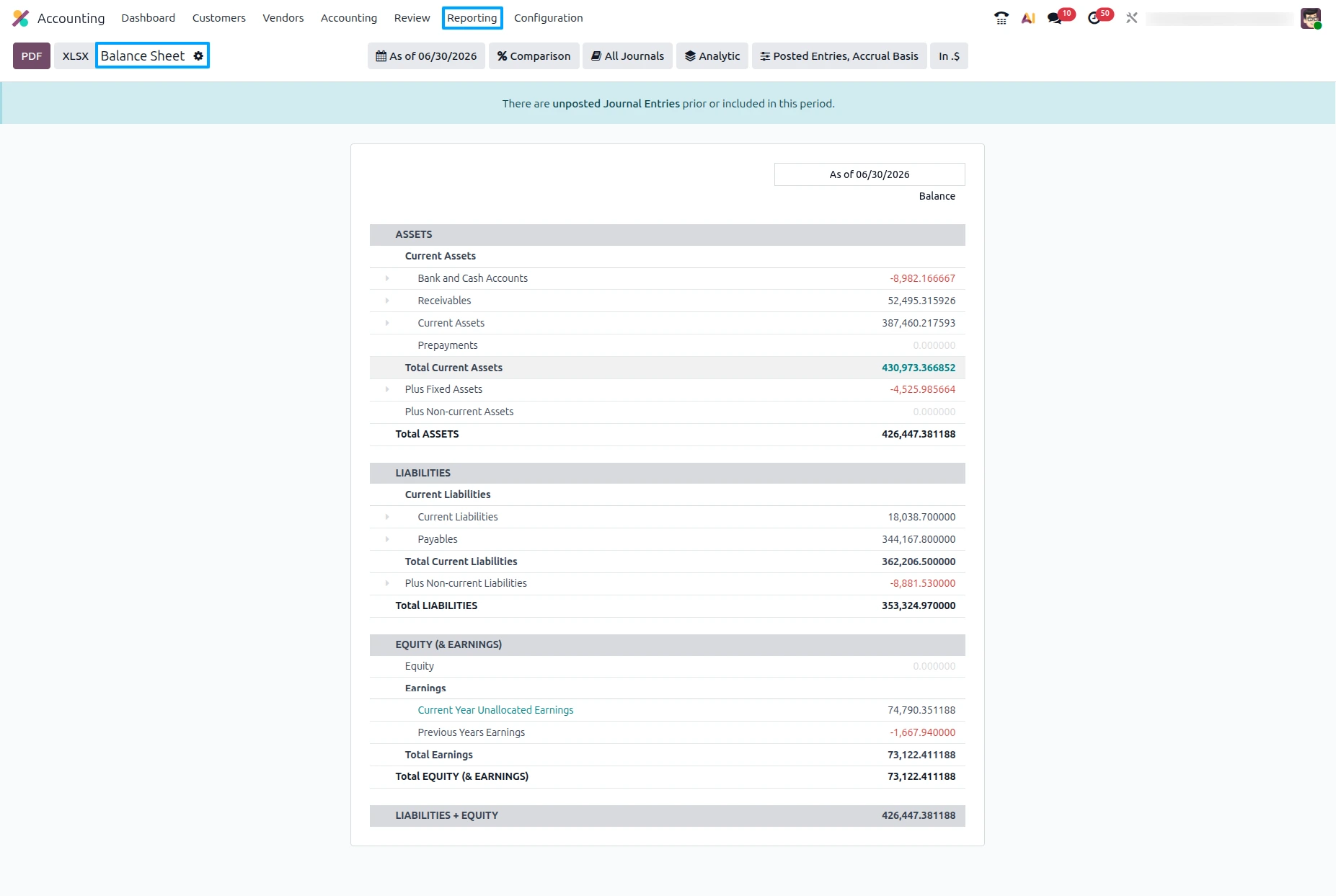Expand the Current Liabilities line row
The width and height of the screenshot is (1336, 896).
(x=387, y=517)
